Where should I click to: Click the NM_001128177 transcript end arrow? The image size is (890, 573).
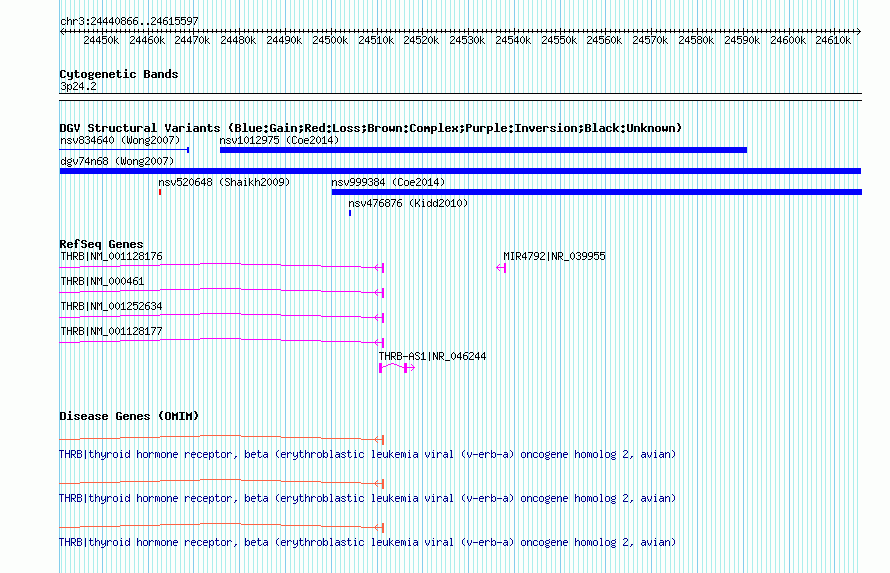[x=380, y=343]
